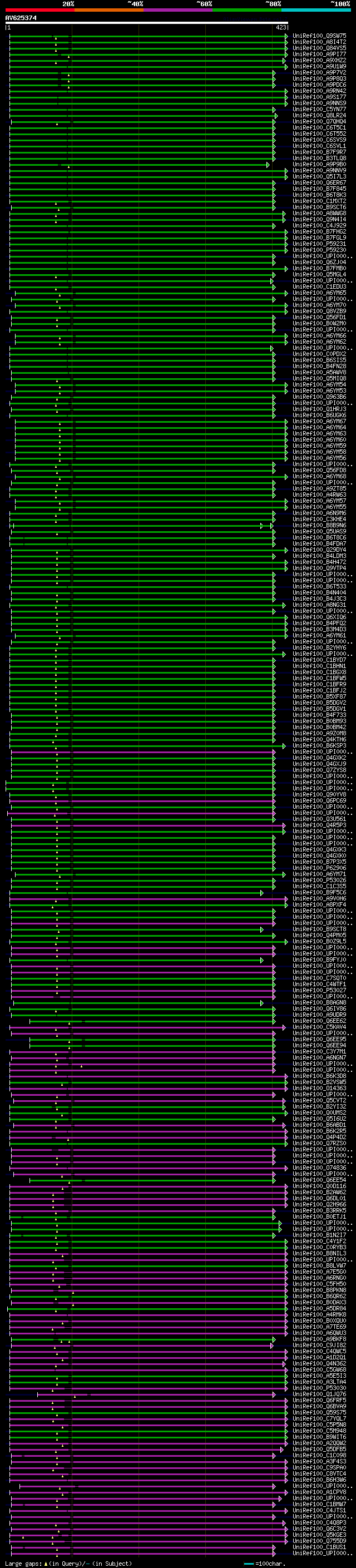Click the UniRef100_B7P3X5 label

(x=319, y=861)
